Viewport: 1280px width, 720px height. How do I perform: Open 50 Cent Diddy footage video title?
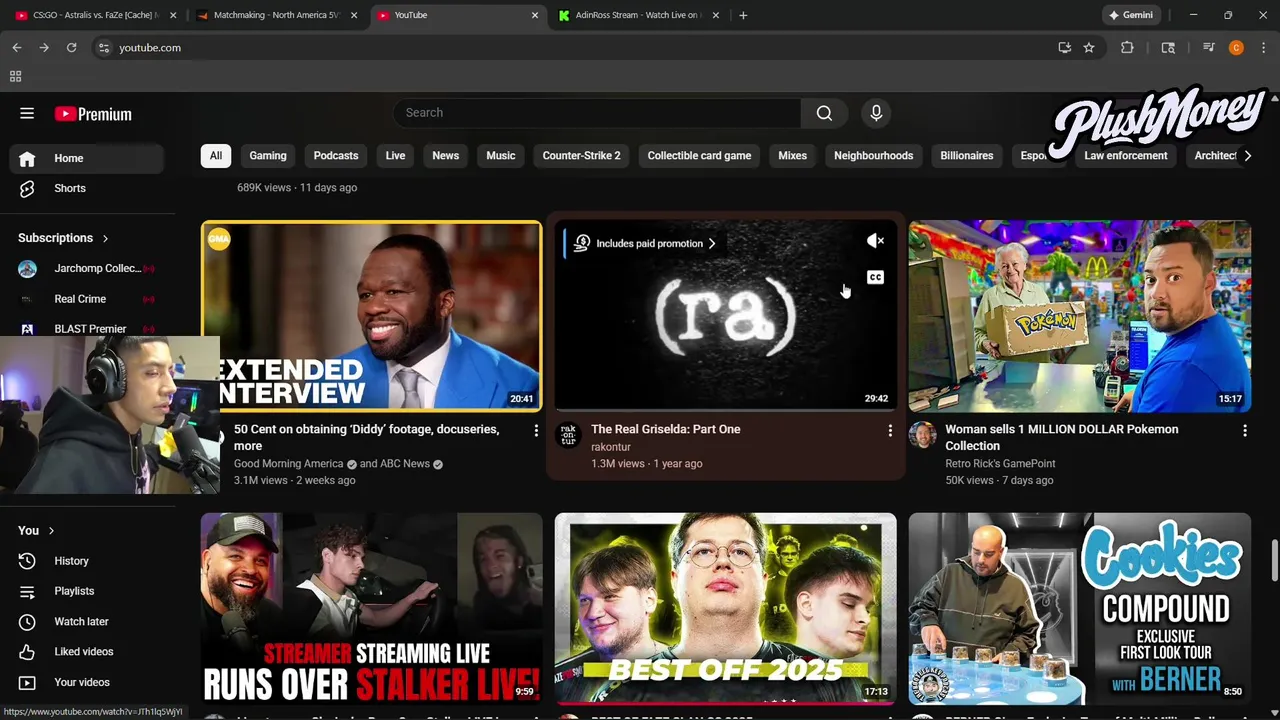(366, 438)
